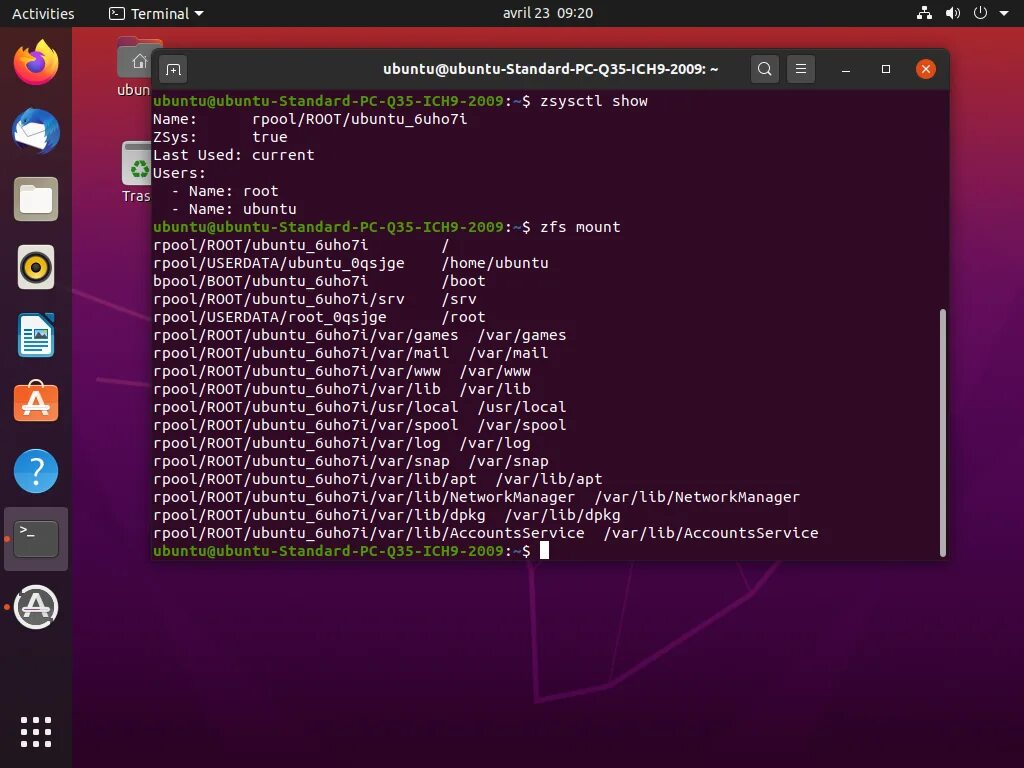The height and width of the screenshot is (768, 1024).
Task: Click the /var/games mount point text
Action: click(522, 335)
